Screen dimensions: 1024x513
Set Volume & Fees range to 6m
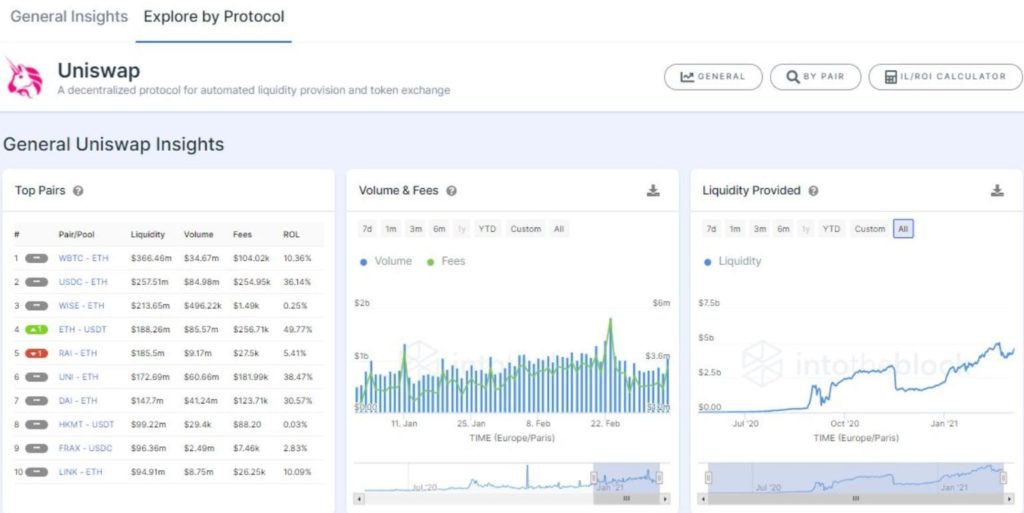pyautogui.click(x=440, y=229)
